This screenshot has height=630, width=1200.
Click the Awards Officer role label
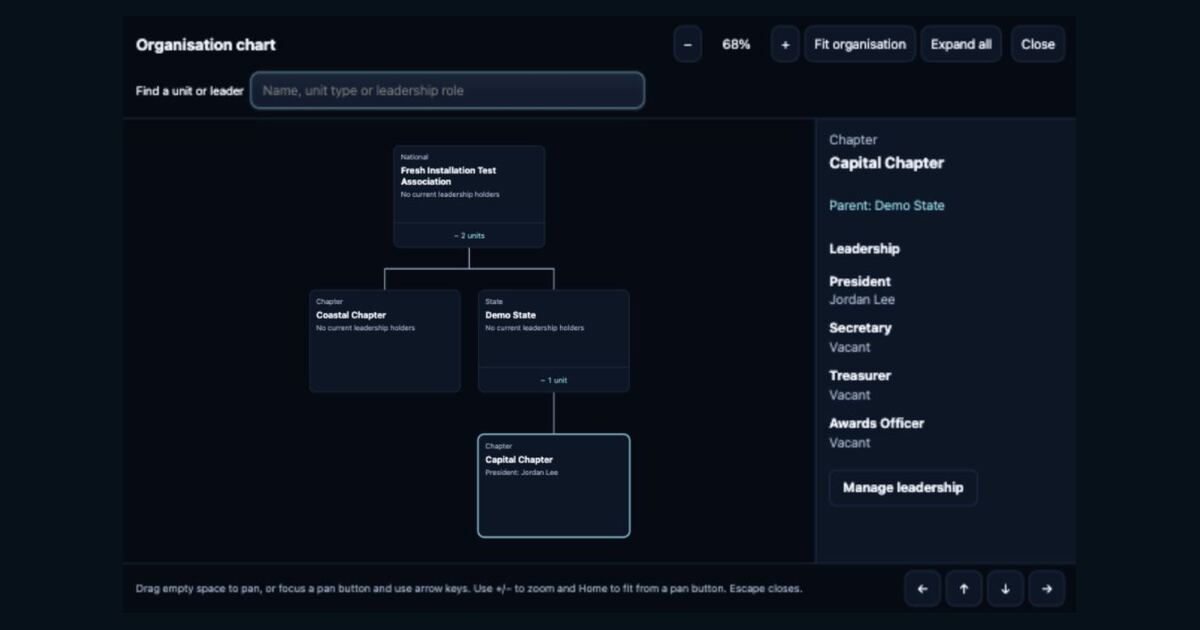click(877, 423)
